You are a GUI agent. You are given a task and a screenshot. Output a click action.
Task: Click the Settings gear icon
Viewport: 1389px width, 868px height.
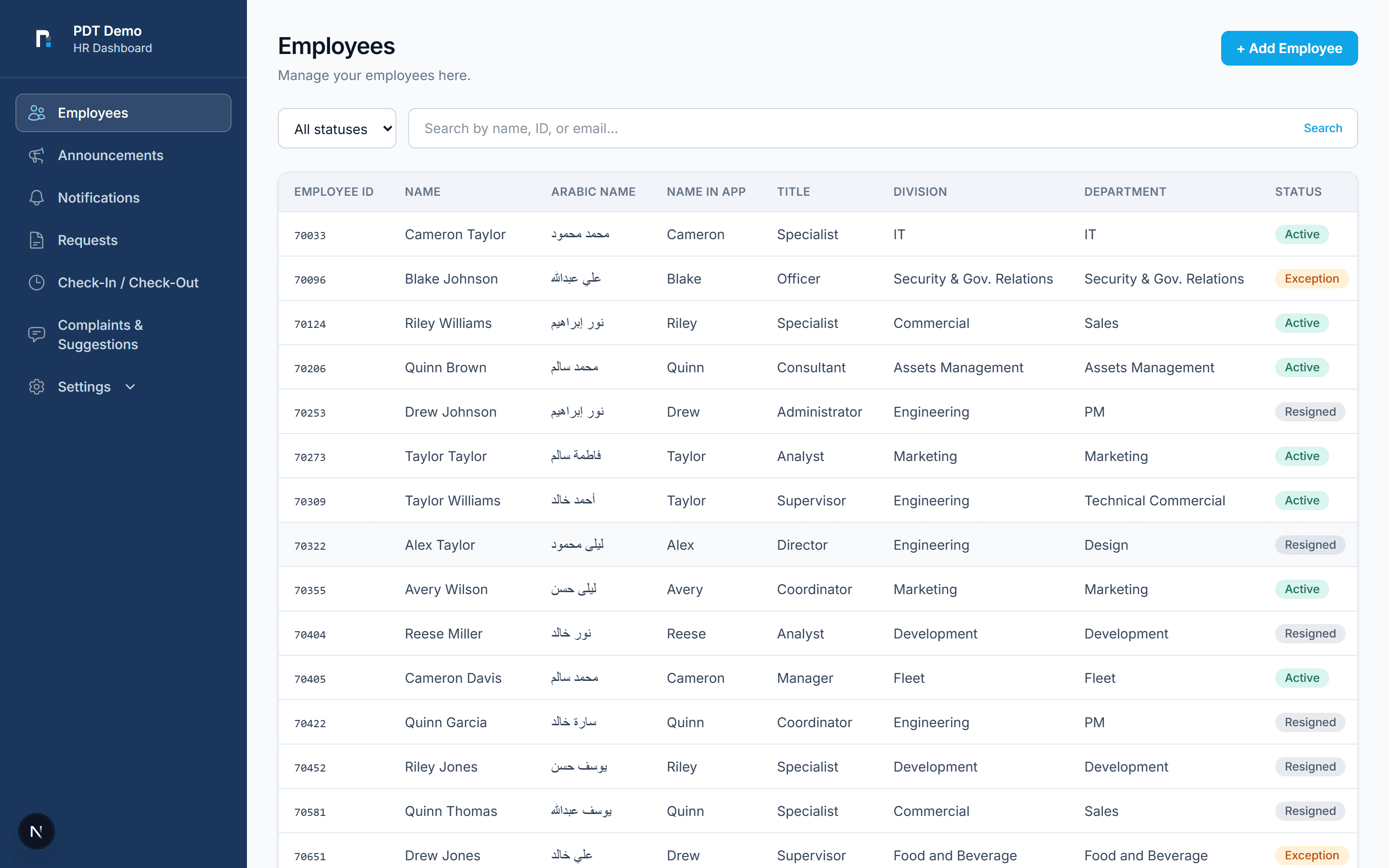(37, 387)
